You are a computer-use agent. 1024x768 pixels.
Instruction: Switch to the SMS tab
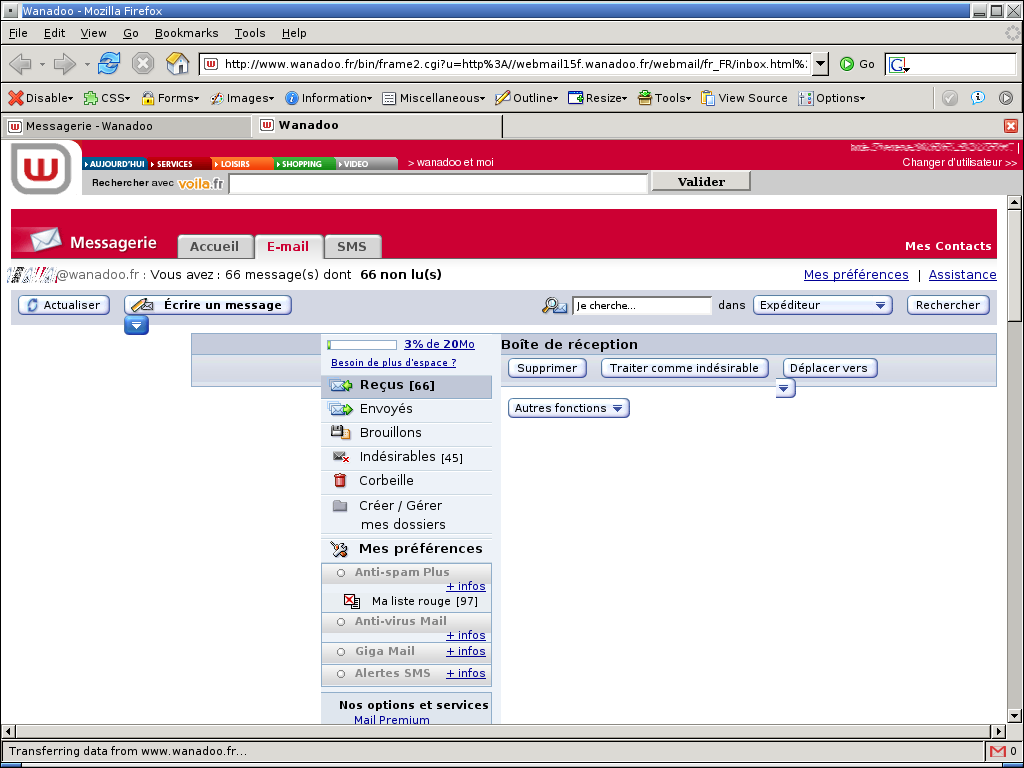(352, 247)
